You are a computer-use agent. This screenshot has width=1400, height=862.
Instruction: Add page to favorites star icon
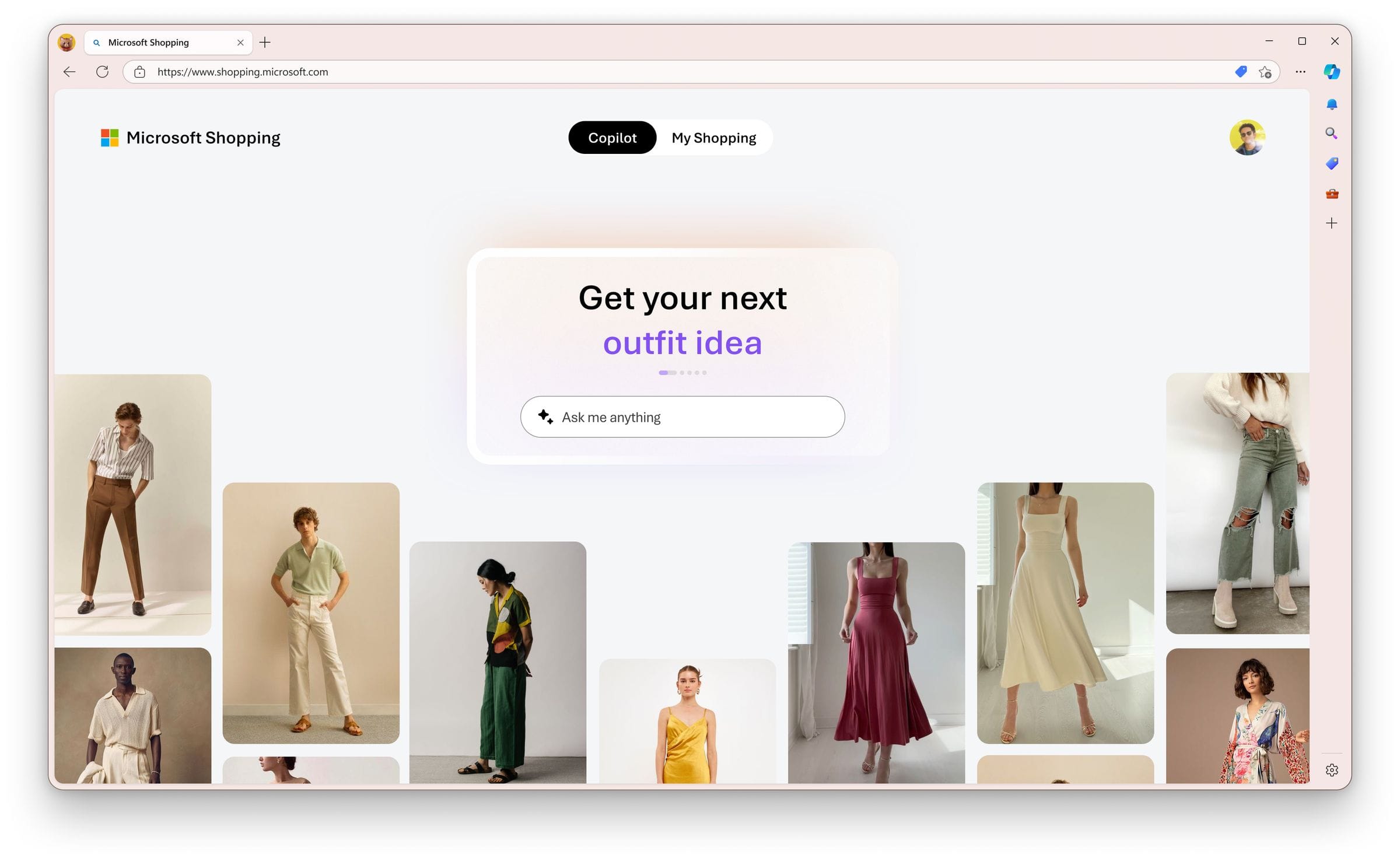1265,72
